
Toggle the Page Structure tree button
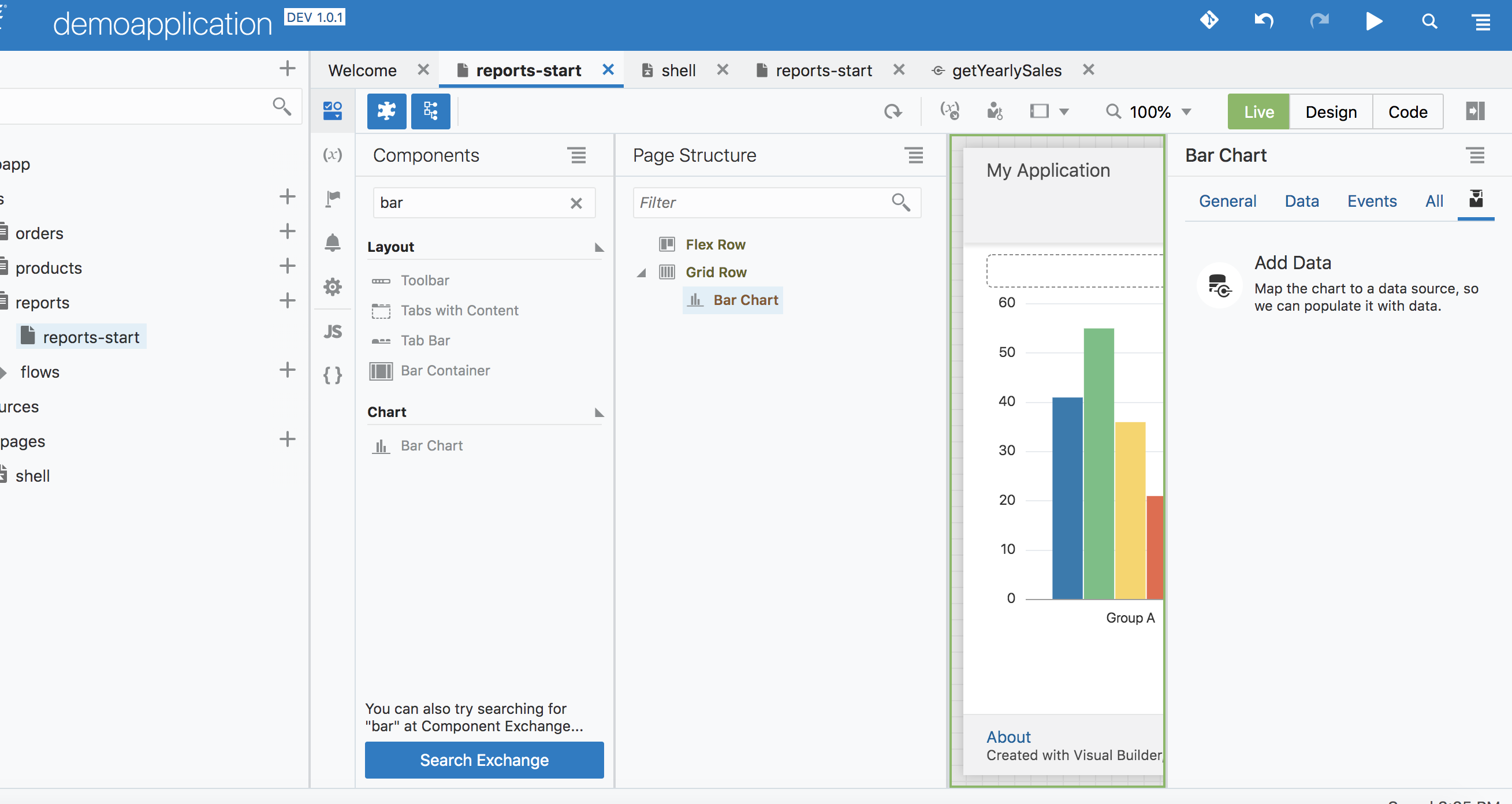[x=431, y=111]
